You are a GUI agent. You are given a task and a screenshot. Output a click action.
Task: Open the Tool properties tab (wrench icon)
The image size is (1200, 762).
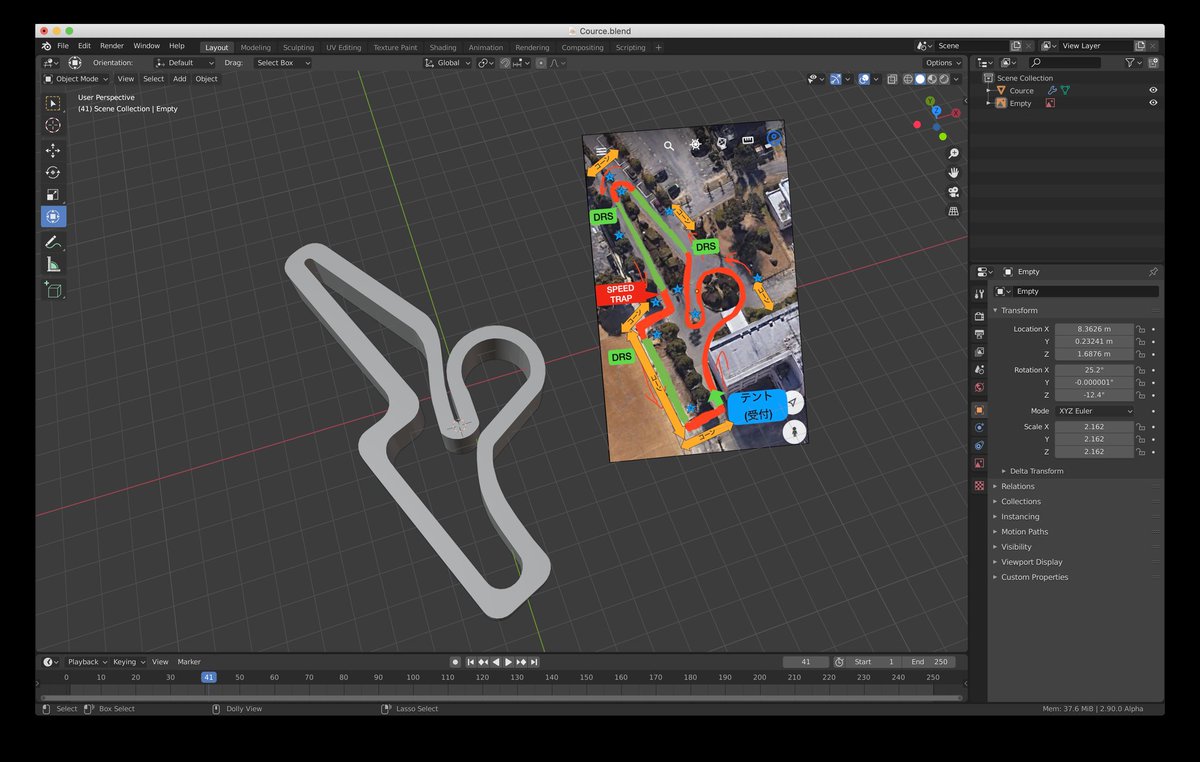[979, 293]
